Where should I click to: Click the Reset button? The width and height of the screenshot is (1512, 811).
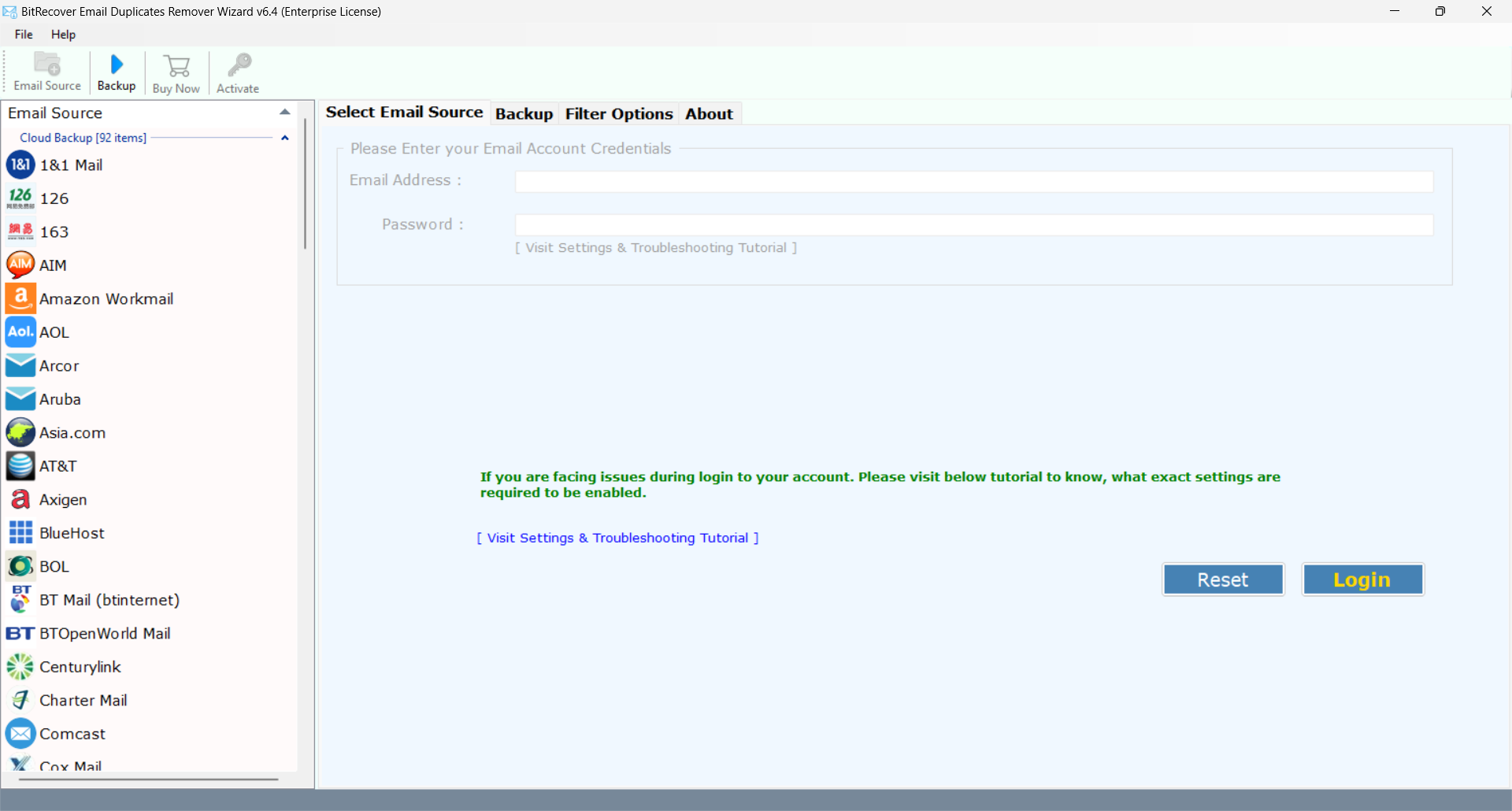1223,580
